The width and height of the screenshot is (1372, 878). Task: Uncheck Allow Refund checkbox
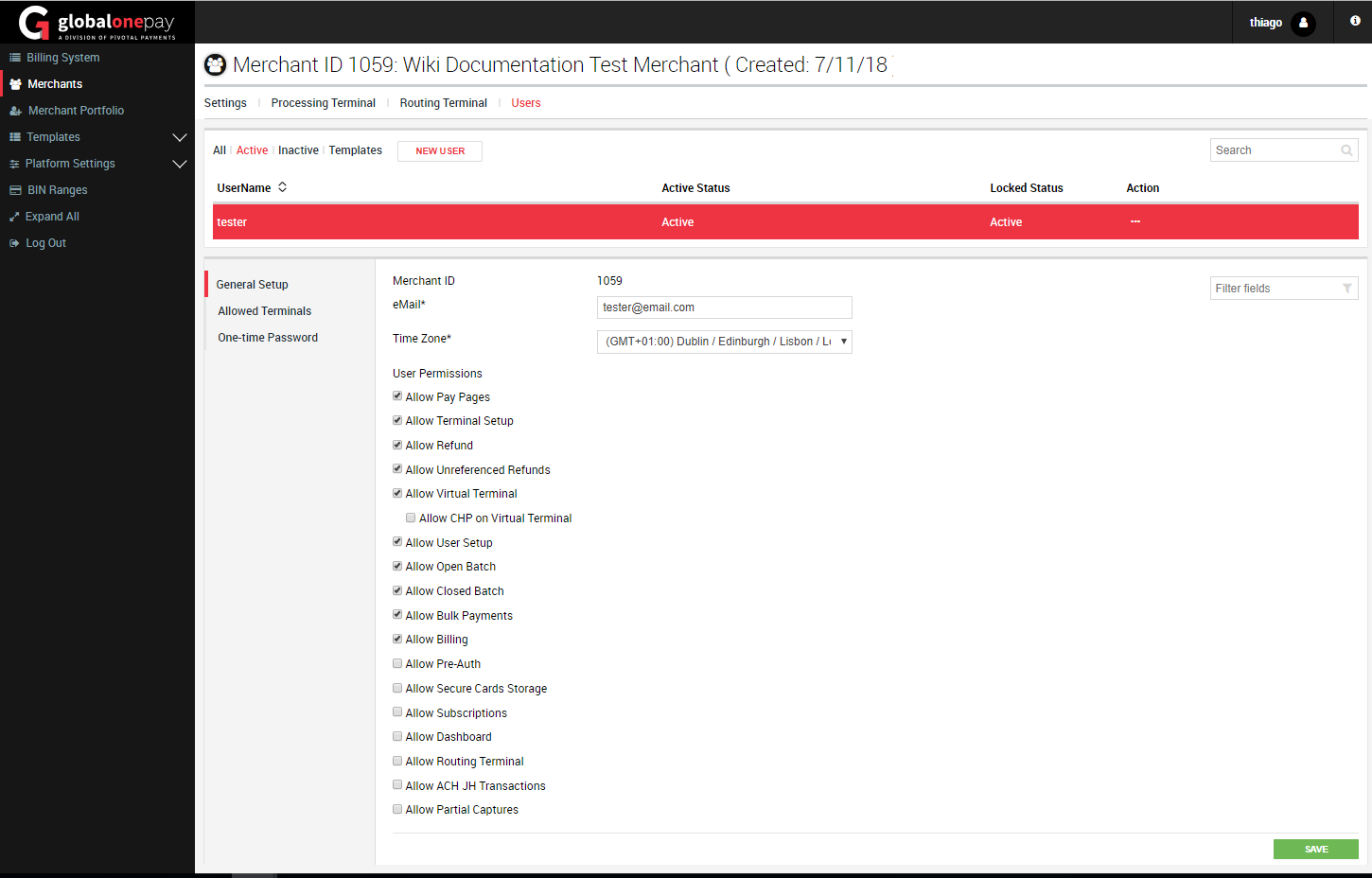(x=397, y=445)
